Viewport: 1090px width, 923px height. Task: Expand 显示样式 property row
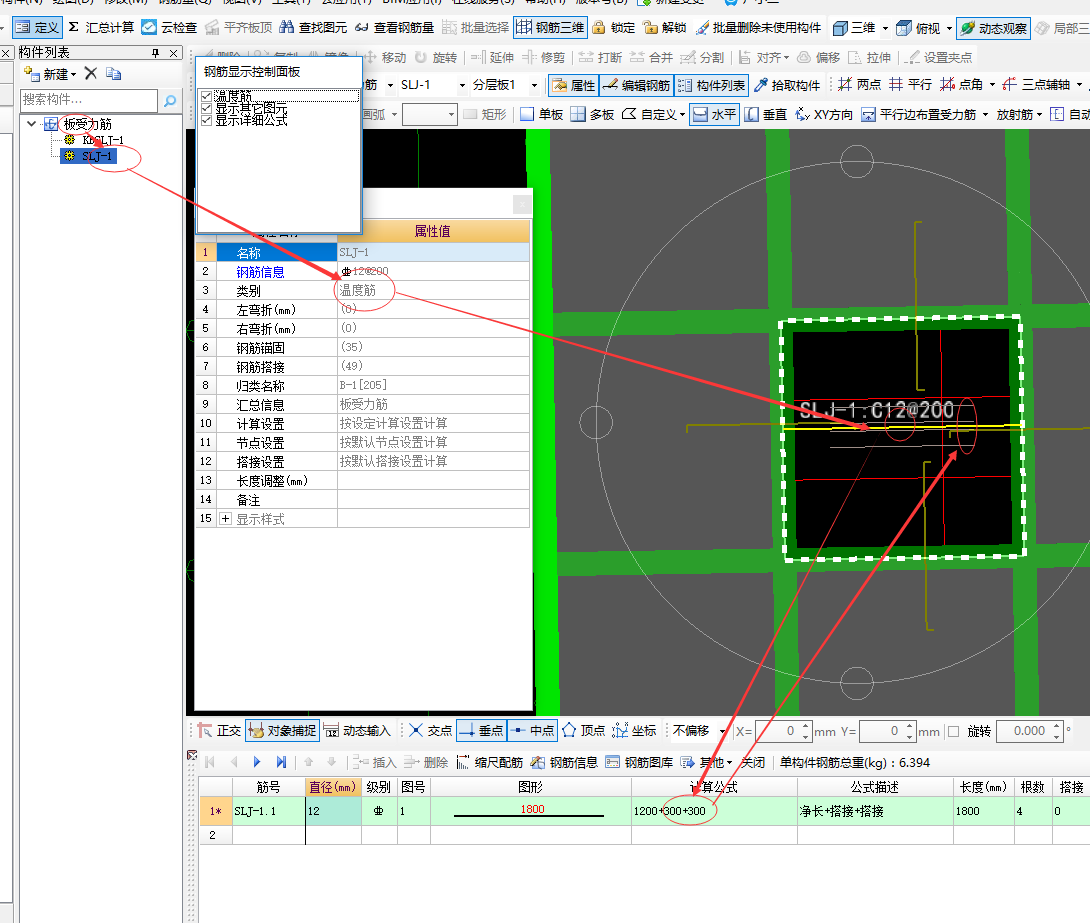coord(225,518)
